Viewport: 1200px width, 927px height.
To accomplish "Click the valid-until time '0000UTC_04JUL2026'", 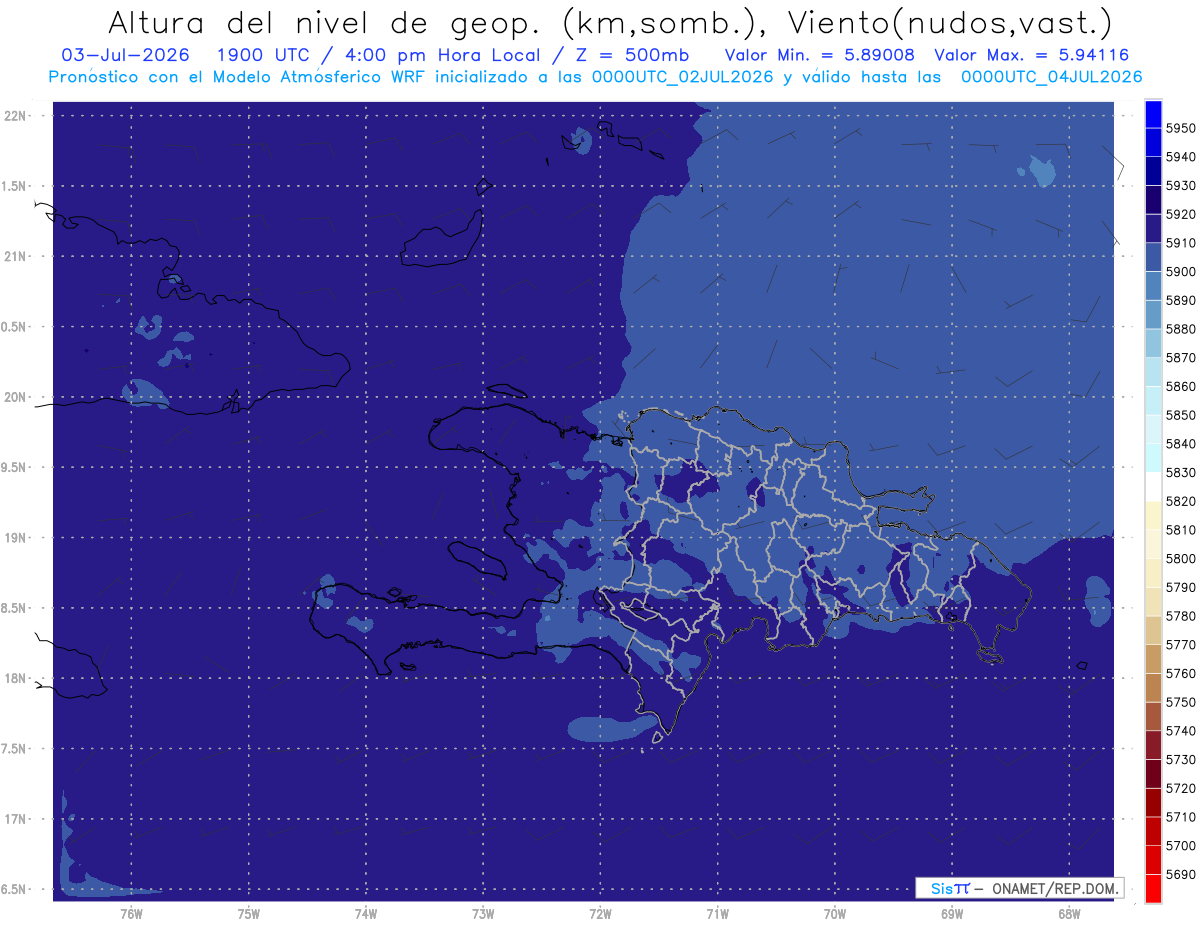I will [1051, 77].
